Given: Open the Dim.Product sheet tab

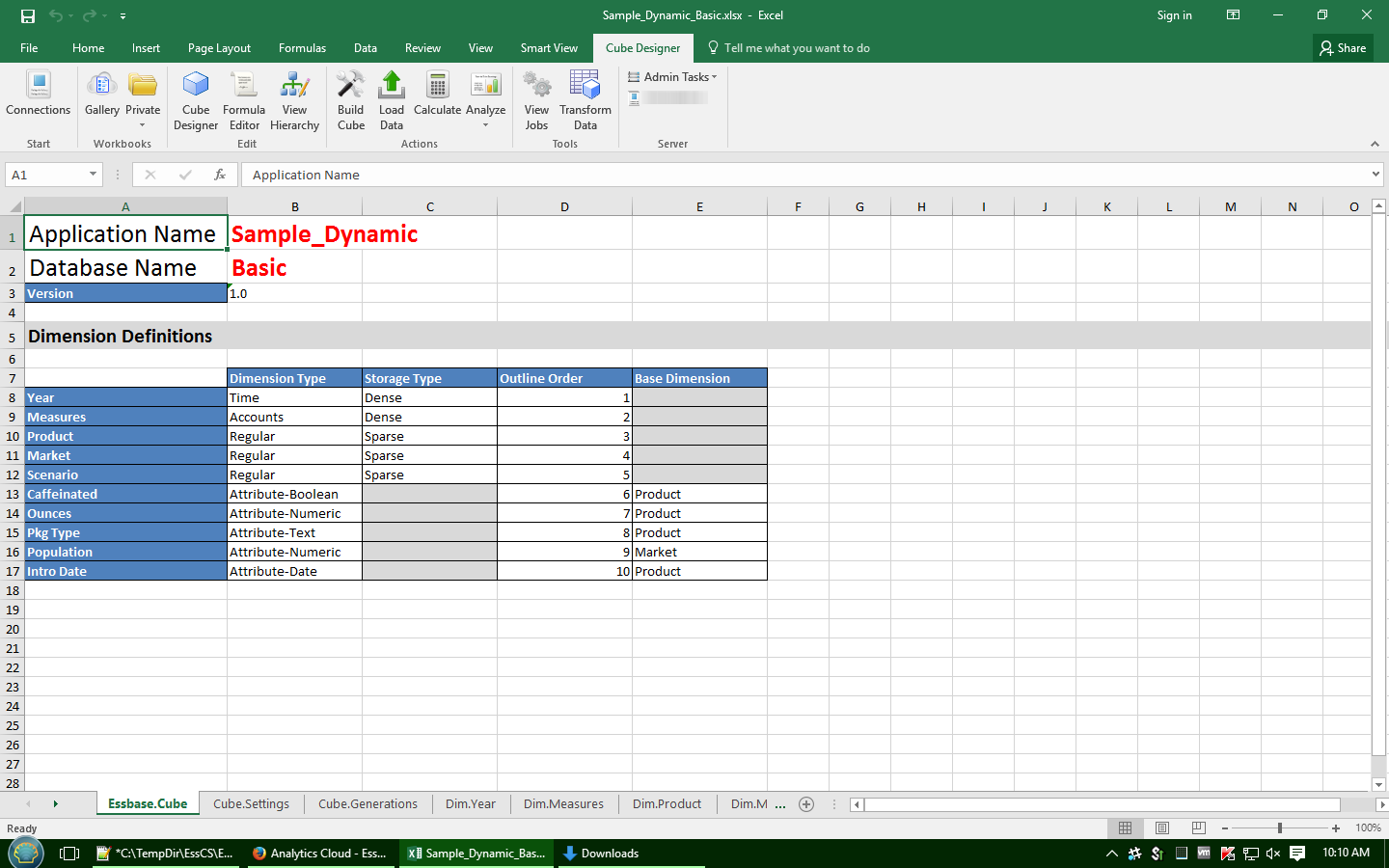Looking at the screenshot, I should 667,804.
